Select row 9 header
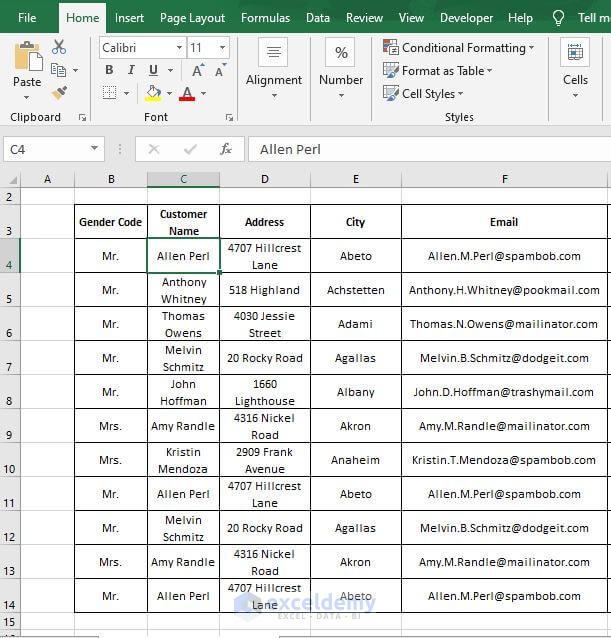This screenshot has width=611, height=638. (10, 426)
